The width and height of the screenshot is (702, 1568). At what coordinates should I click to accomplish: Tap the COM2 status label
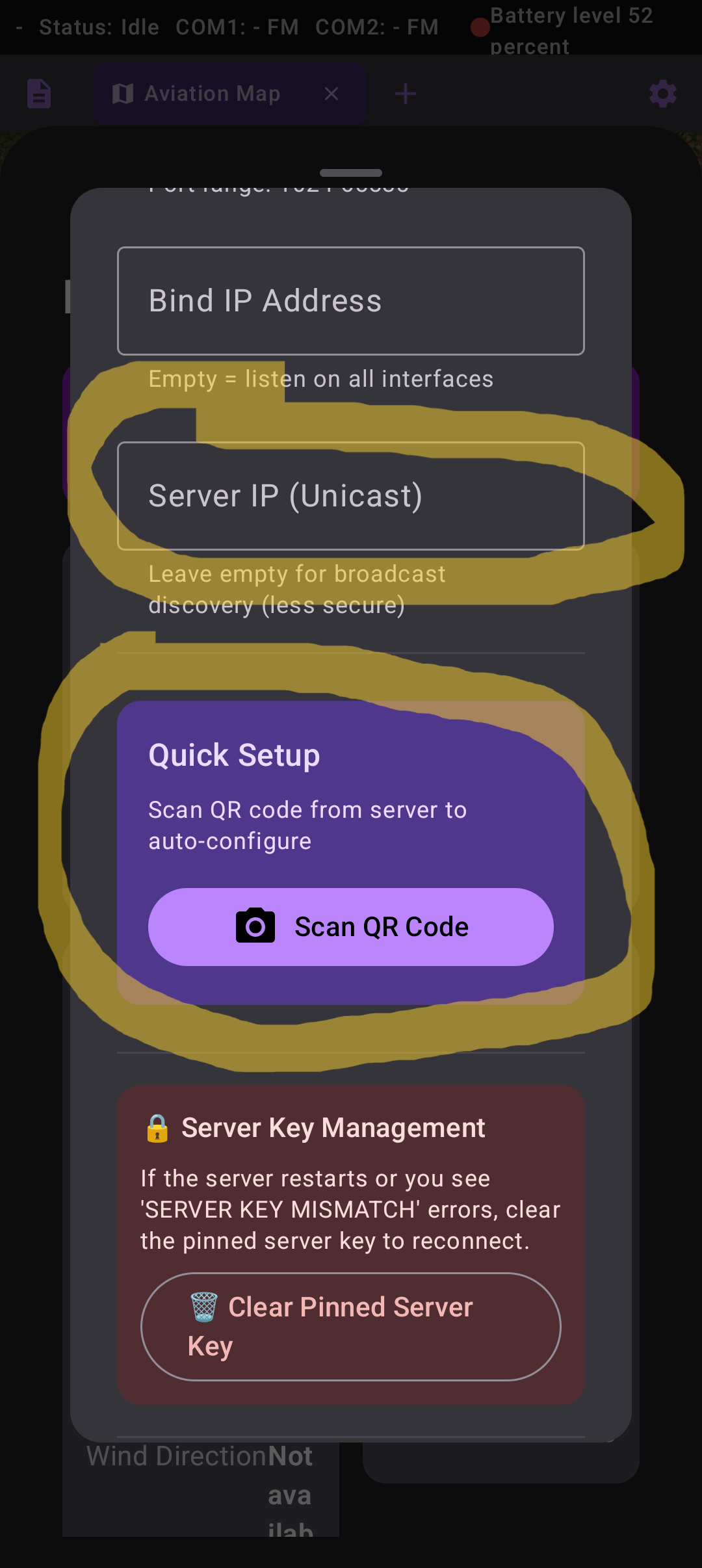coord(378,27)
